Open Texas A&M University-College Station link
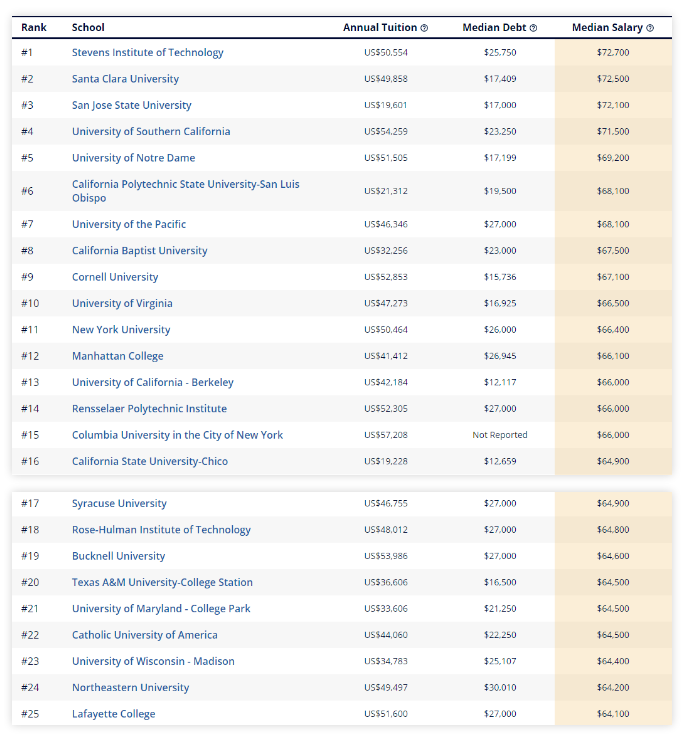 (x=162, y=582)
